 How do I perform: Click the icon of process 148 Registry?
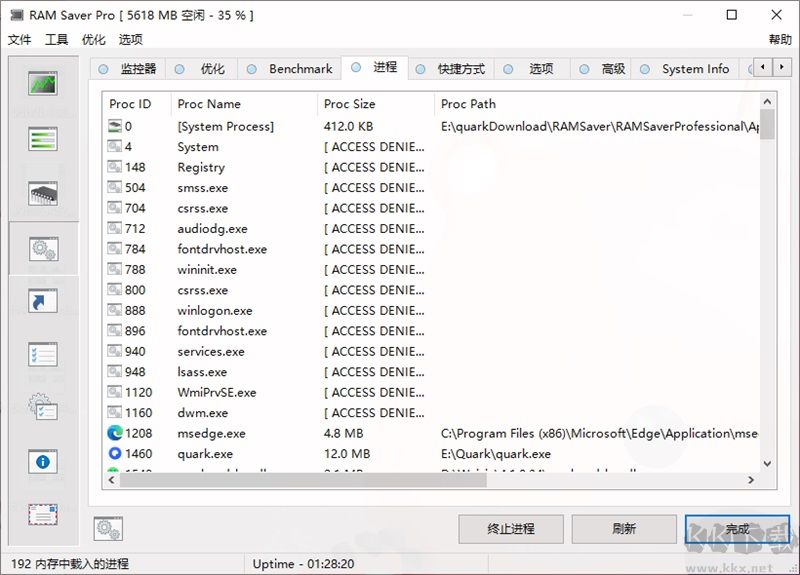115,167
